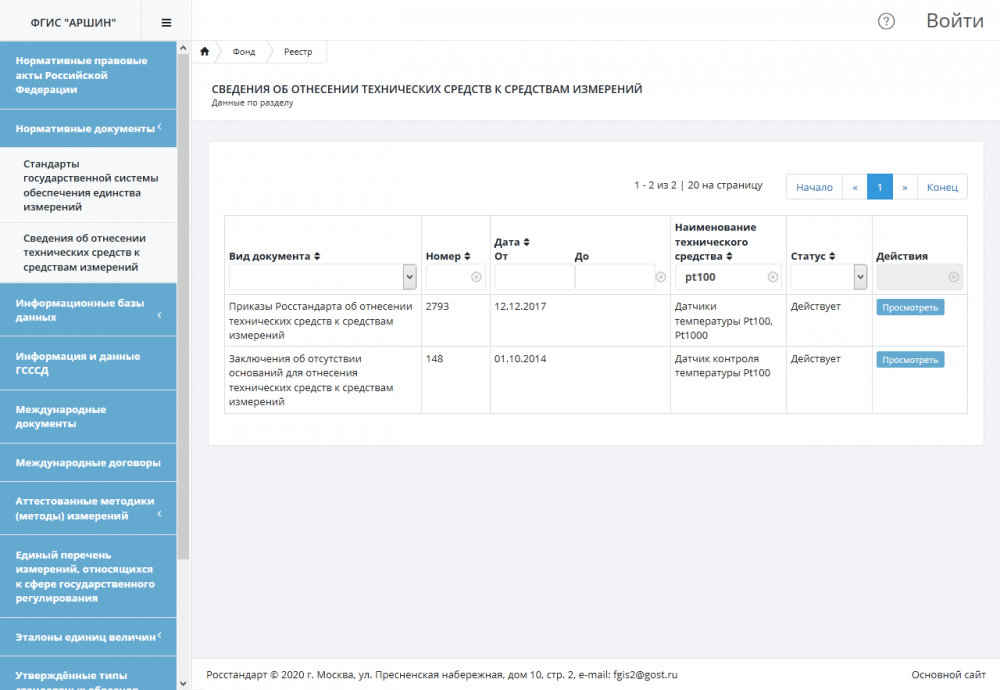Toggle the hamburger sidebar menu

pyautogui.click(x=166, y=23)
